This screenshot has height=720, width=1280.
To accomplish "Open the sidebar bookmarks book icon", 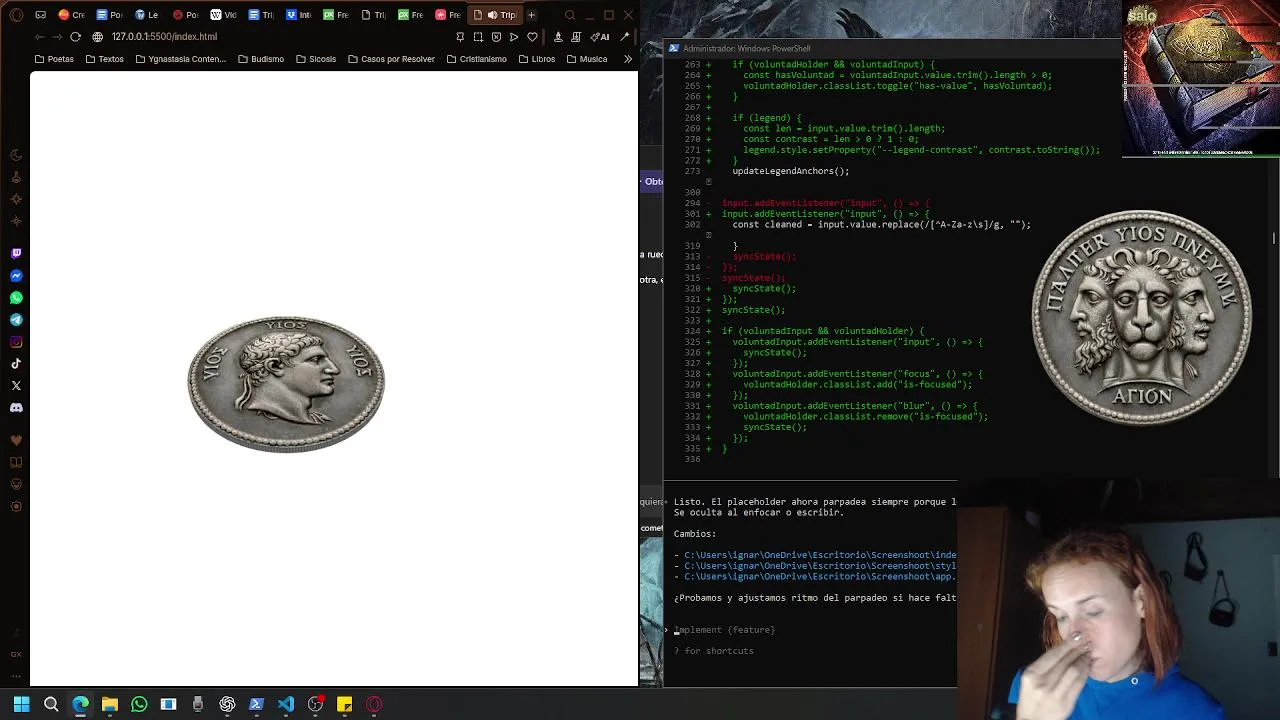I will 16,462.
